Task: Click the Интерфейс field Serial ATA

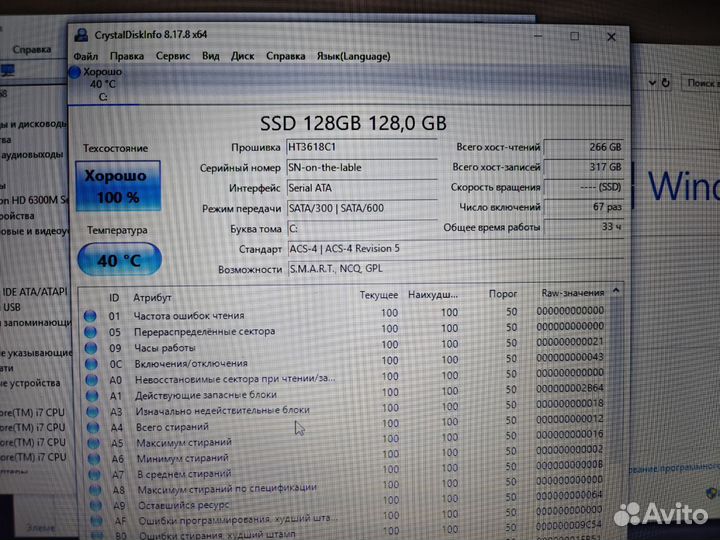Action: click(361, 188)
